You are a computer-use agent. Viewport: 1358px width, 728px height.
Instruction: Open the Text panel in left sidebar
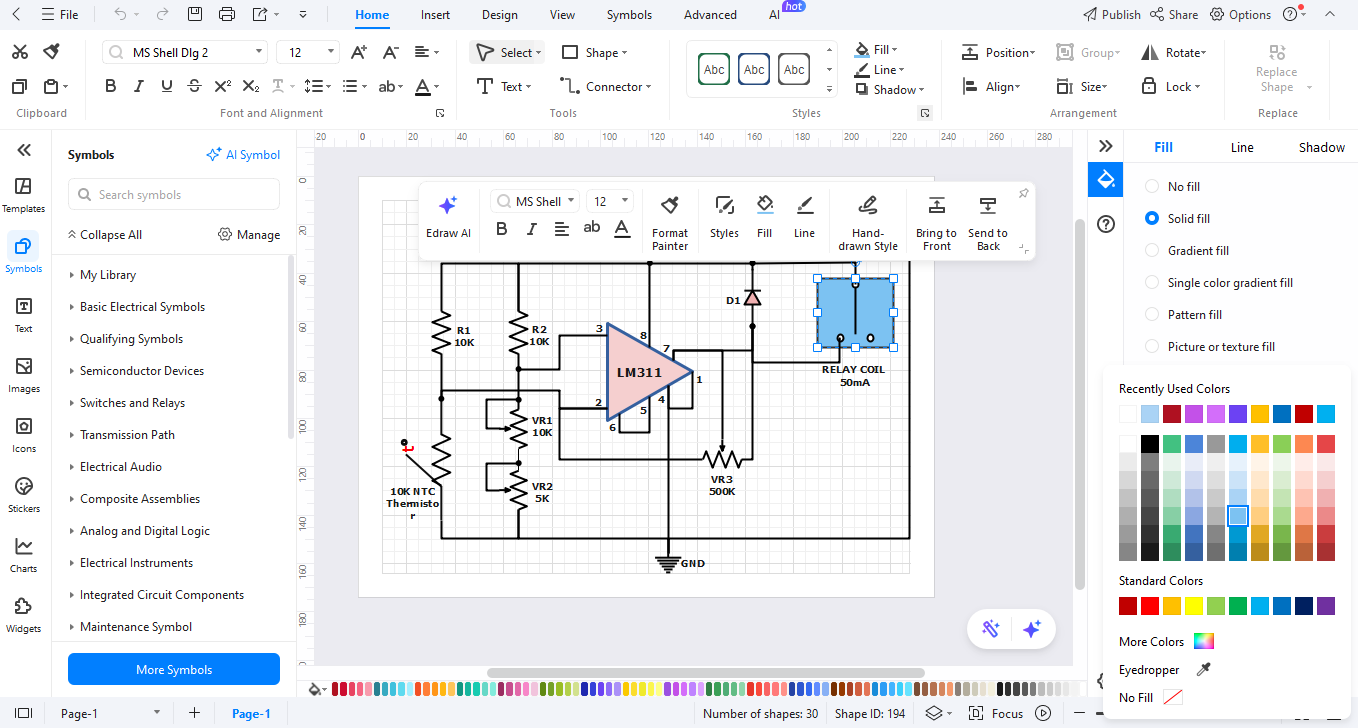[x=24, y=315]
